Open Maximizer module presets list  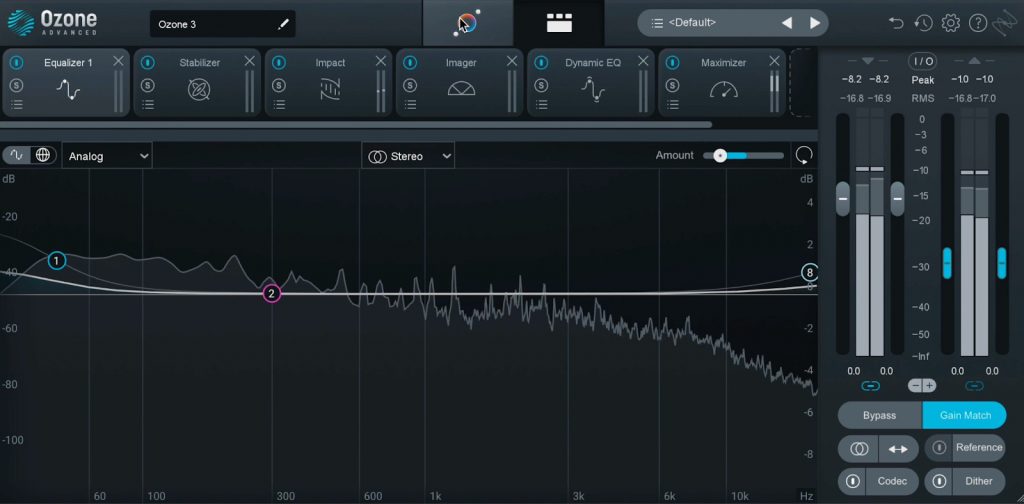point(673,104)
